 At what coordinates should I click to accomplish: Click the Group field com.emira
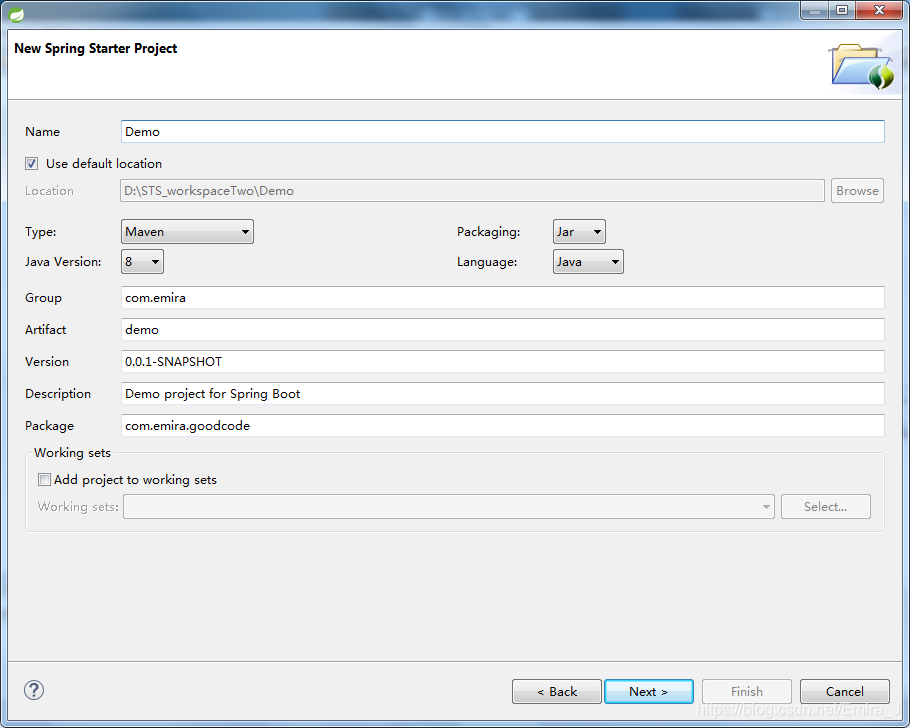[503, 298]
